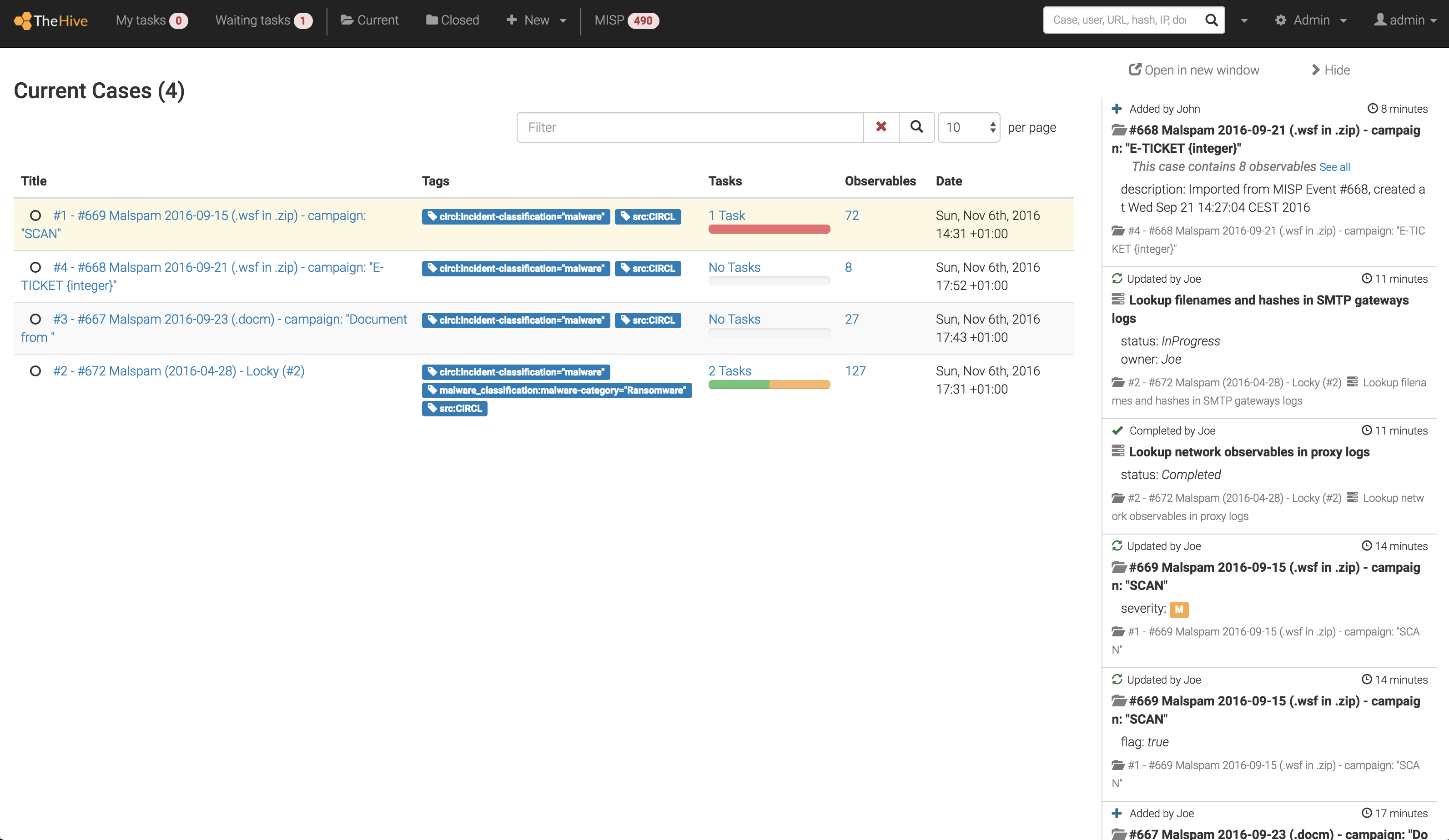This screenshot has height=840, width=1449.
Task: Clear the filter with red X icon
Action: click(x=881, y=127)
